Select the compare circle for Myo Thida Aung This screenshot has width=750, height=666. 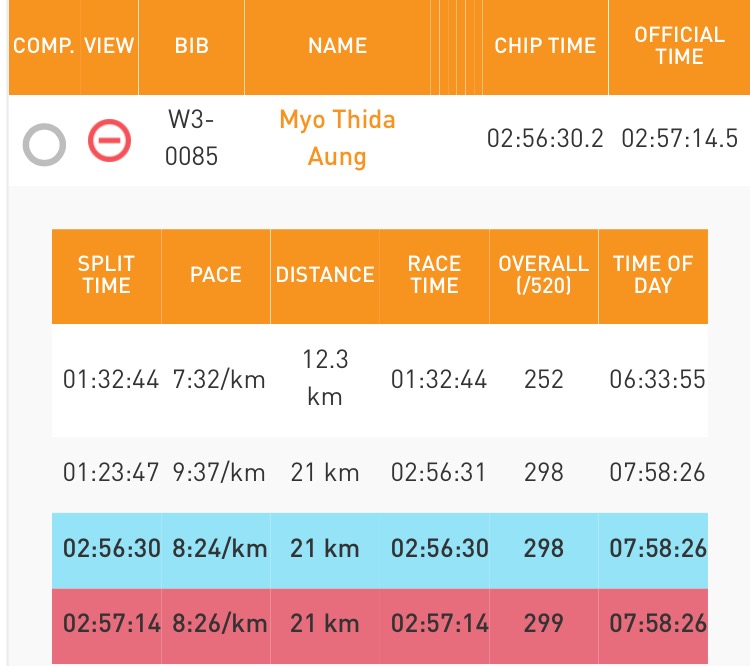click(44, 145)
